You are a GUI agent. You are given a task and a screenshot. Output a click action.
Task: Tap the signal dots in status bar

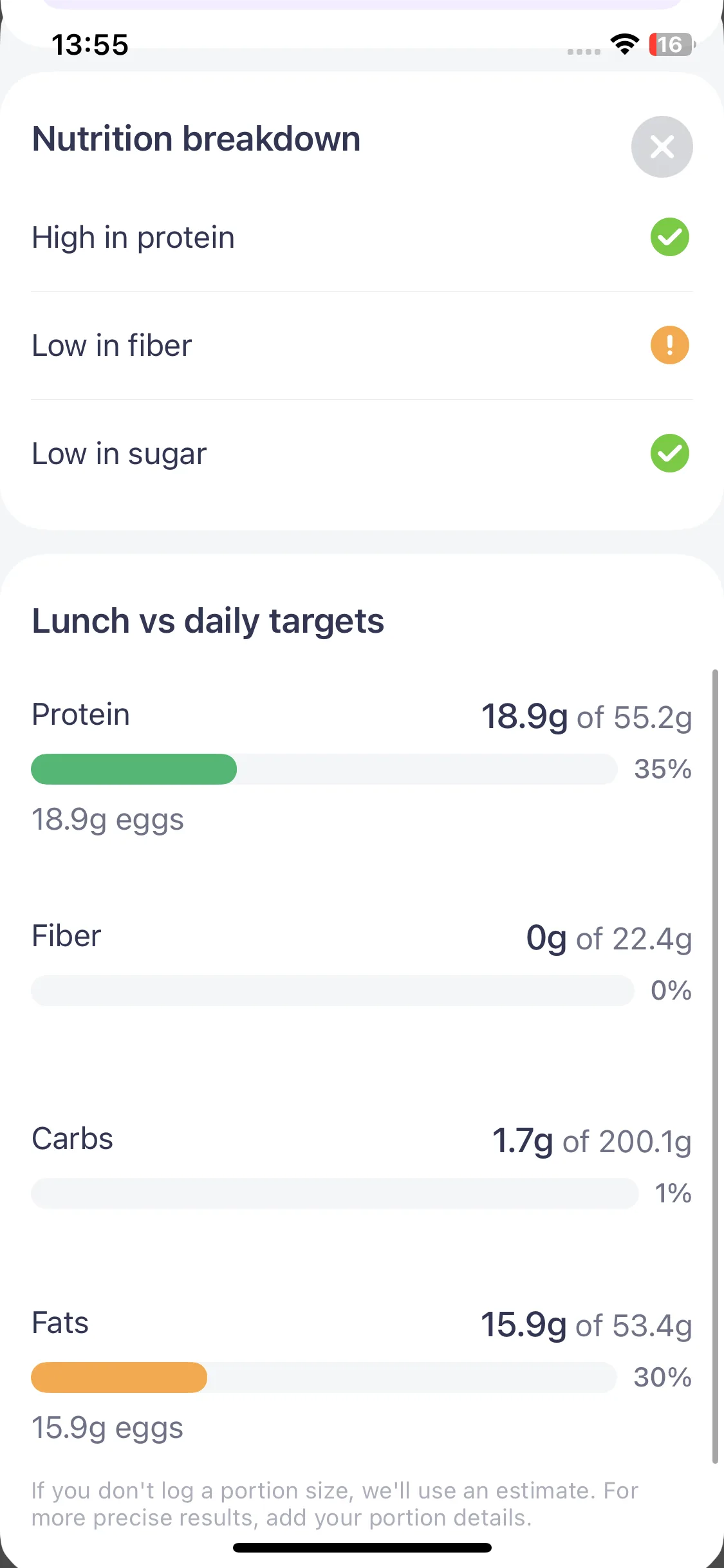(584, 51)
